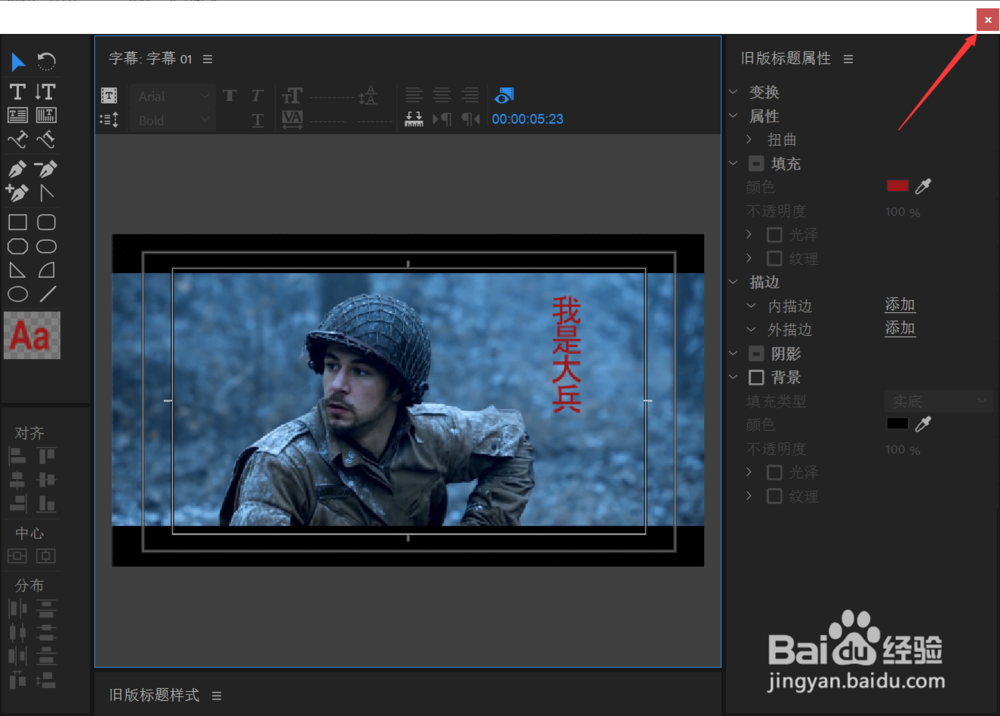The height and width of the screenshot is (716, 1000).
Task: Enable 光泽 checkbox under 填充
Action: (x=775, y=235)
